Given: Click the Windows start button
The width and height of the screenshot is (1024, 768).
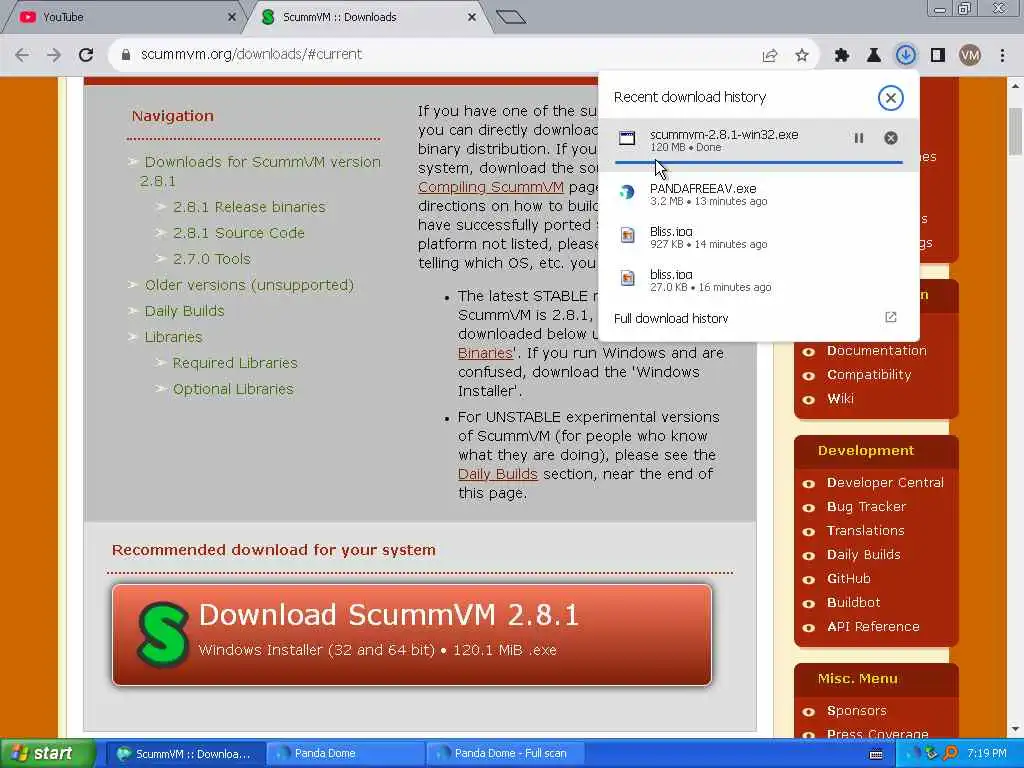Looking at the screenshot, I should click(x=48, y=754).
